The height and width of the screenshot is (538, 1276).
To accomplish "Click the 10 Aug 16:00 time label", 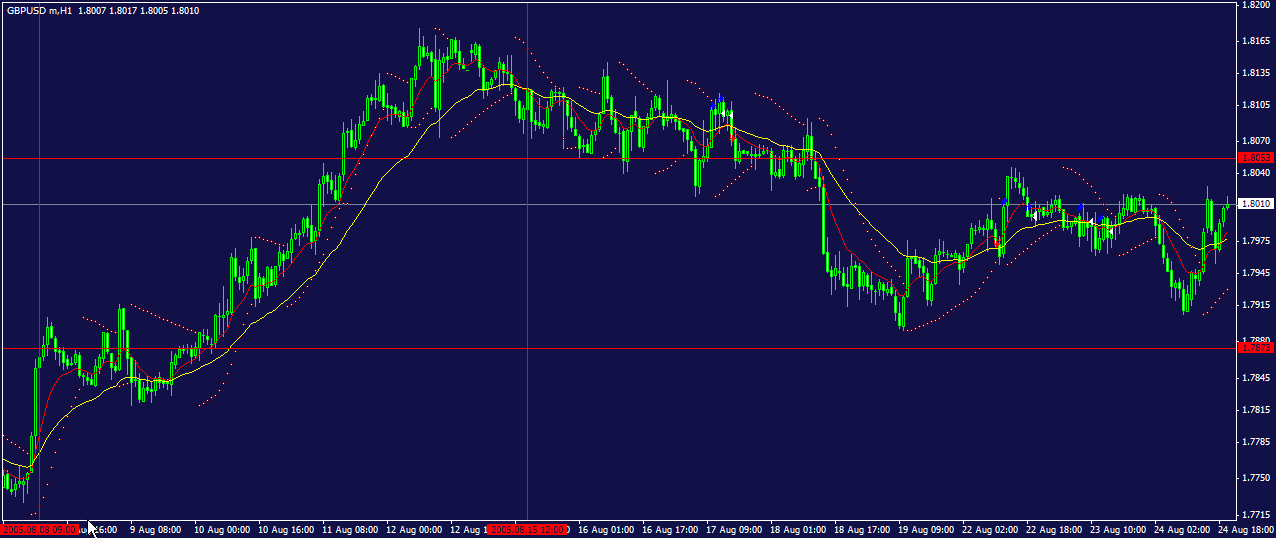I will point(286,528).
